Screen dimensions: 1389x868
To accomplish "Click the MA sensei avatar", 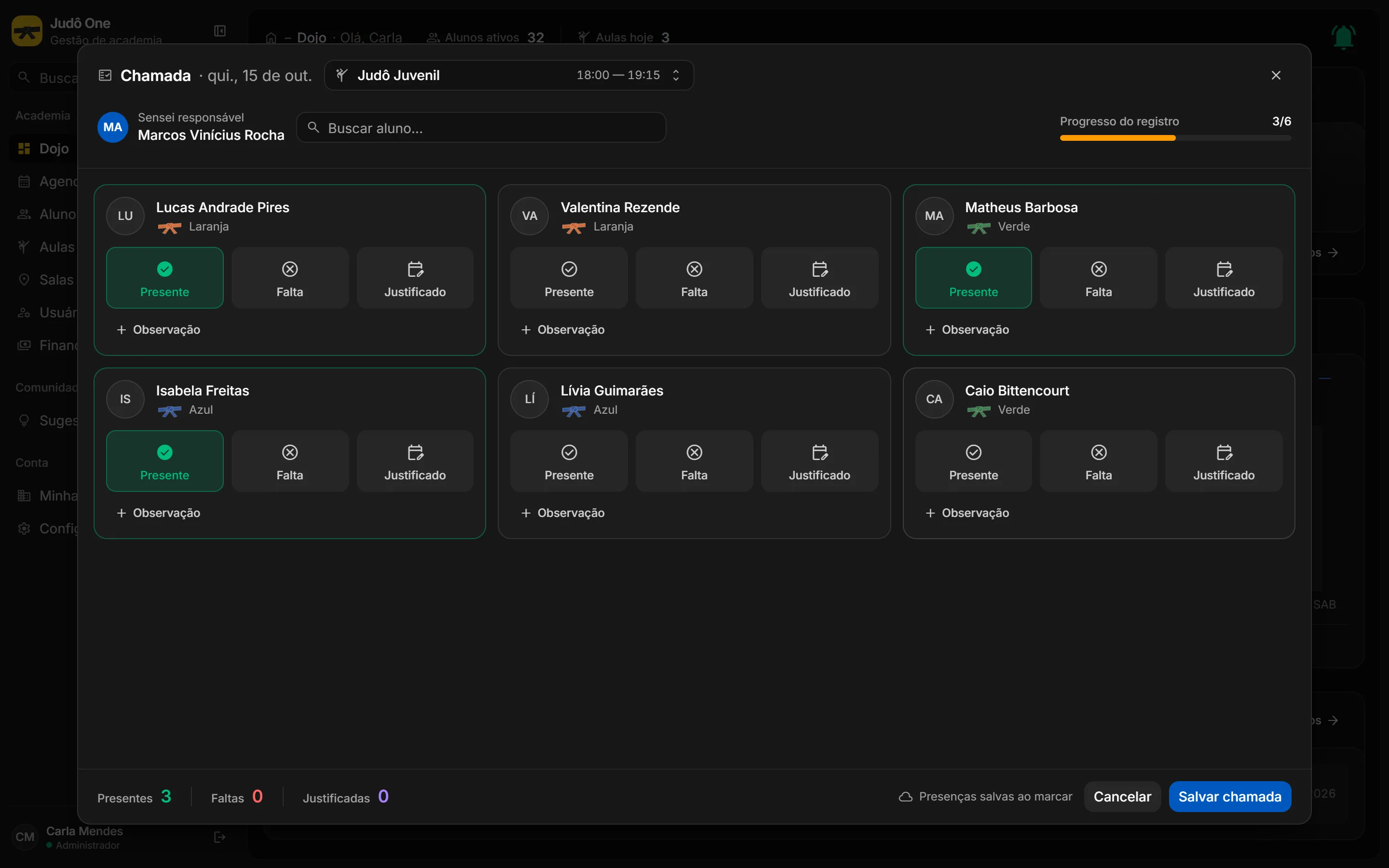I will point(112,127).
